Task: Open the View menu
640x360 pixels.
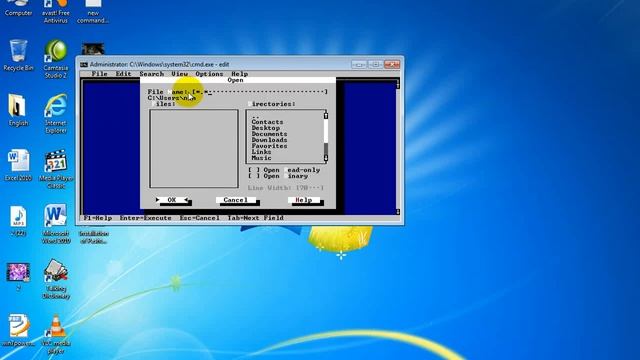Action: (180, 74)
